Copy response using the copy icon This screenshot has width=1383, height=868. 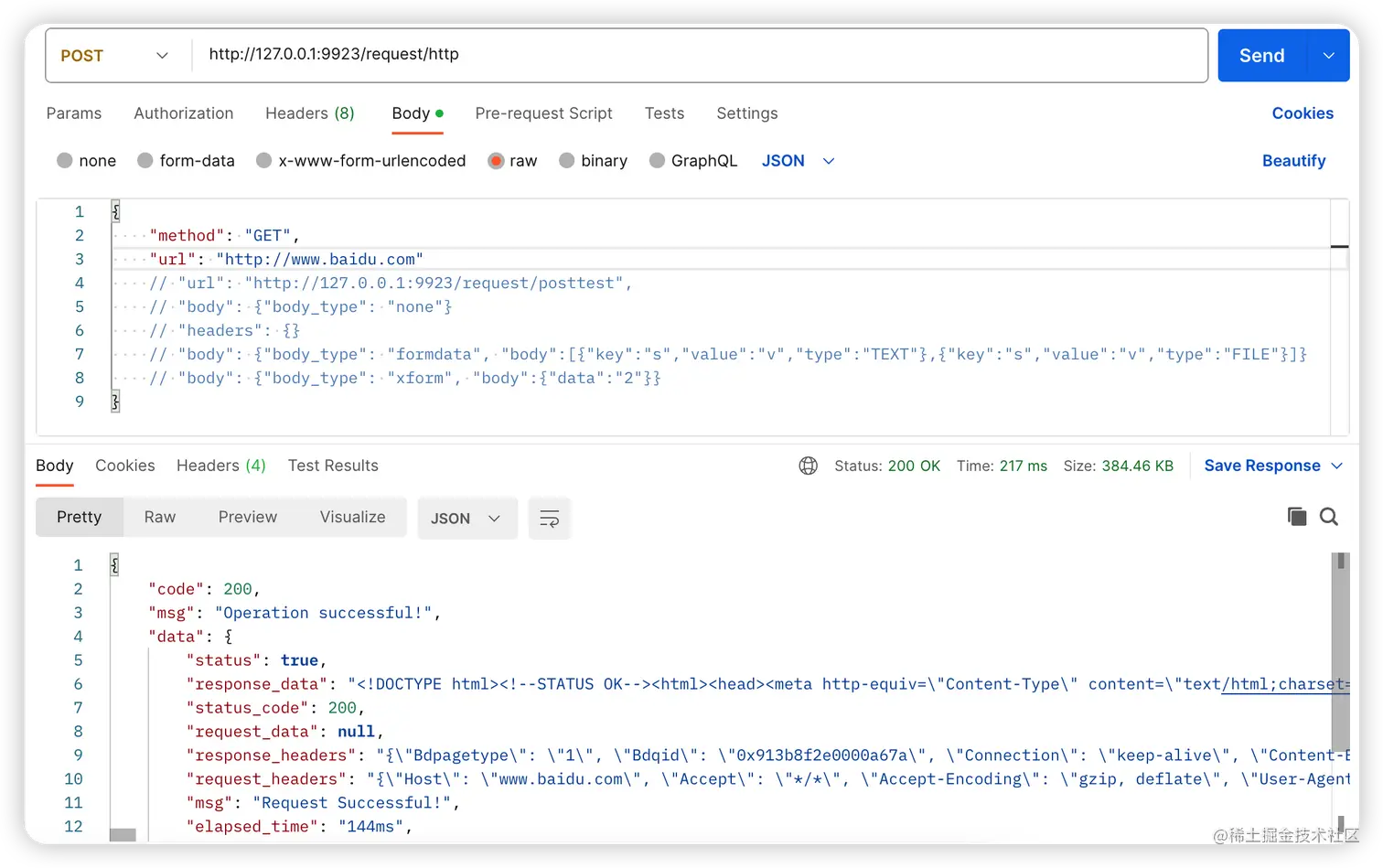coord(1296,517)
